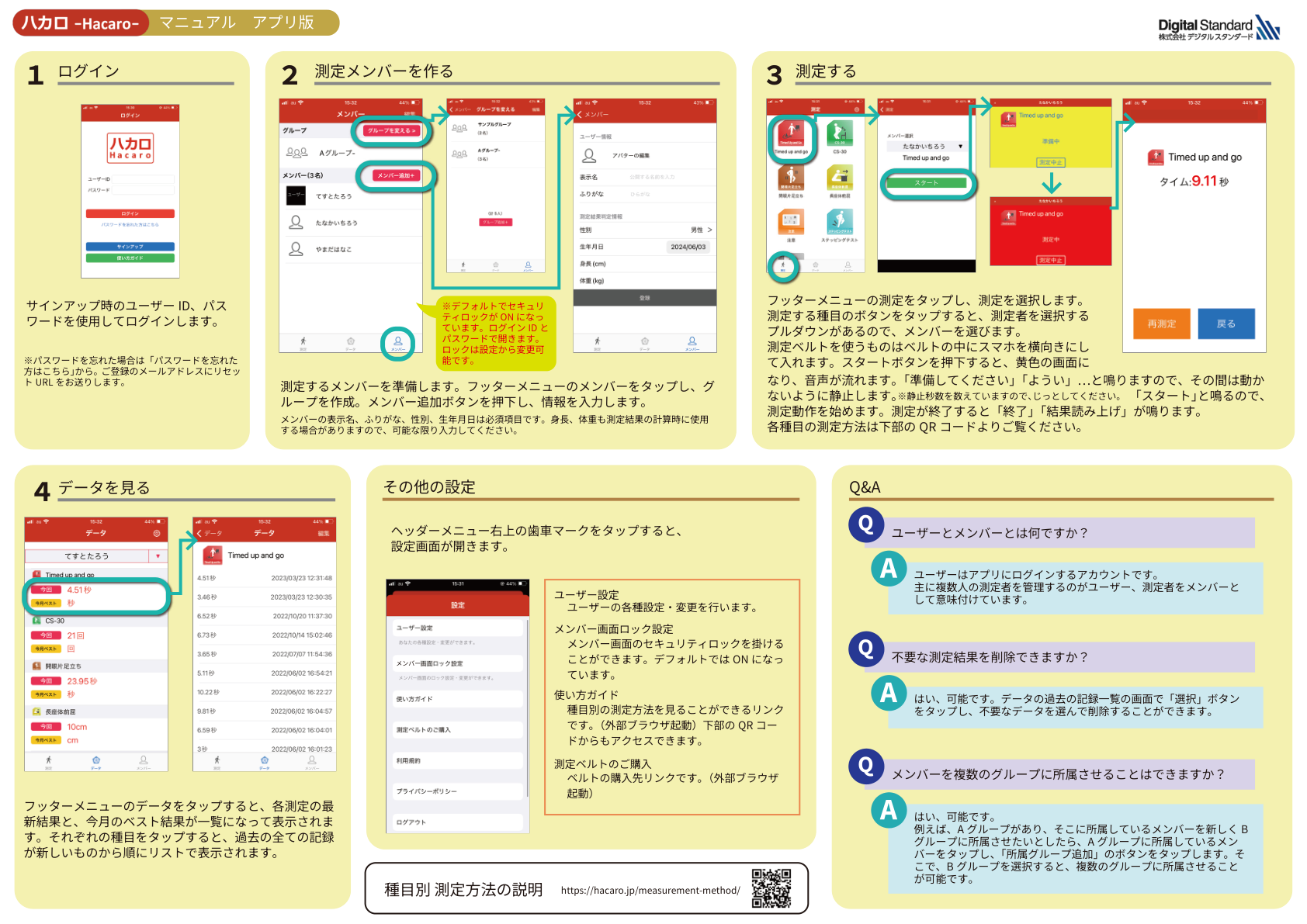1307x924 pixels.
Task: Open プライバシーポリシー in settings
Action: pos(458,791)
